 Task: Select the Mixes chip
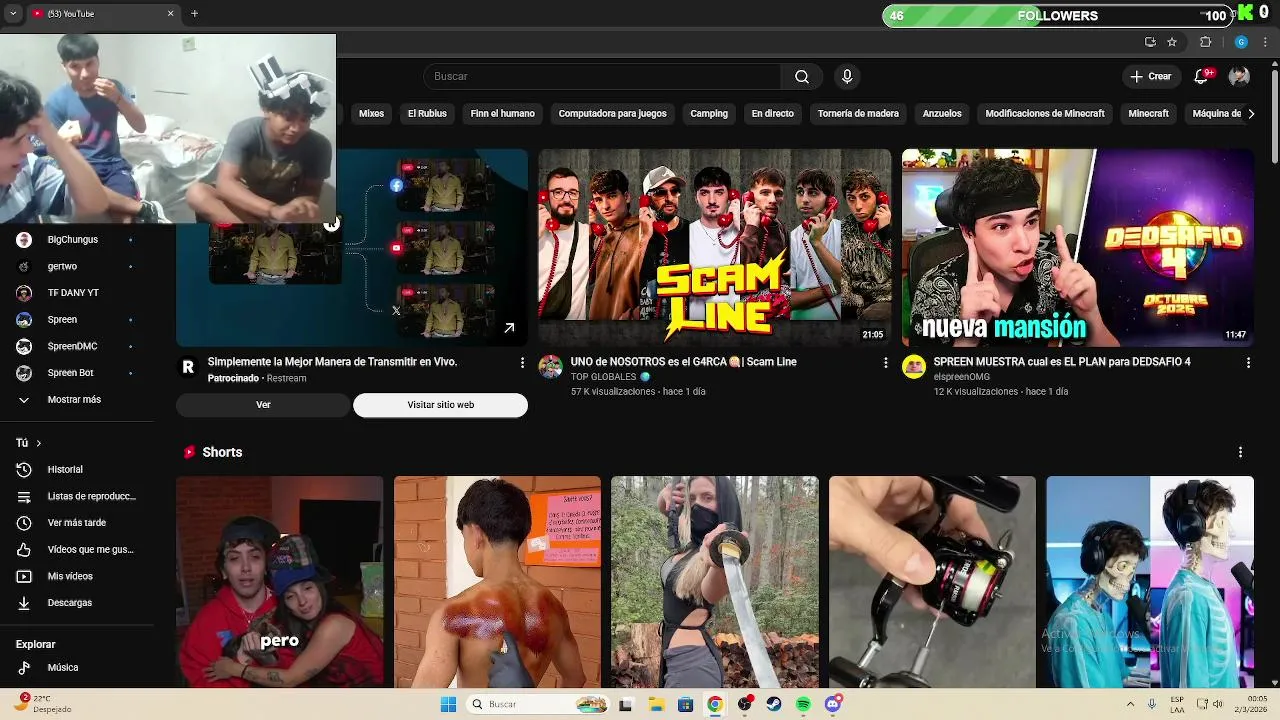click(x=371, y=114)
